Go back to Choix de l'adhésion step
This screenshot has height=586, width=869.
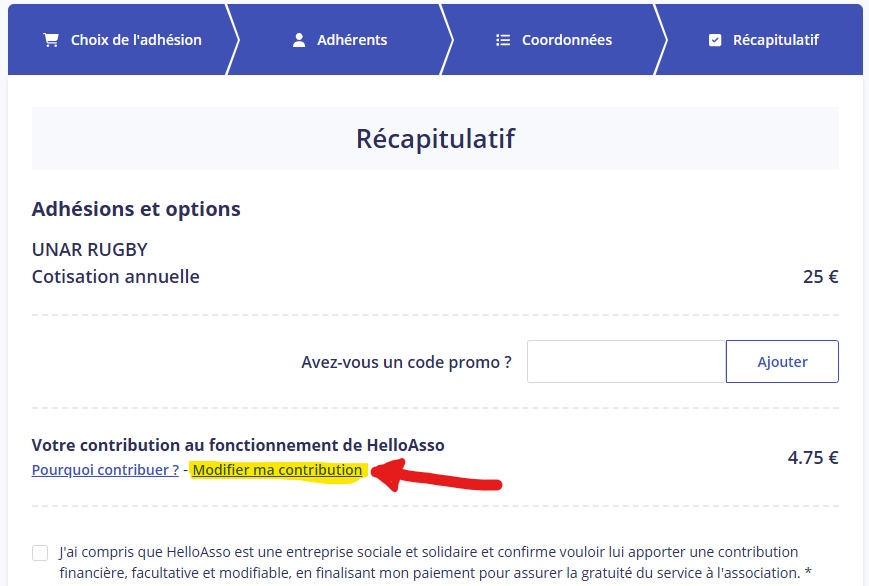tap(136, 40)
